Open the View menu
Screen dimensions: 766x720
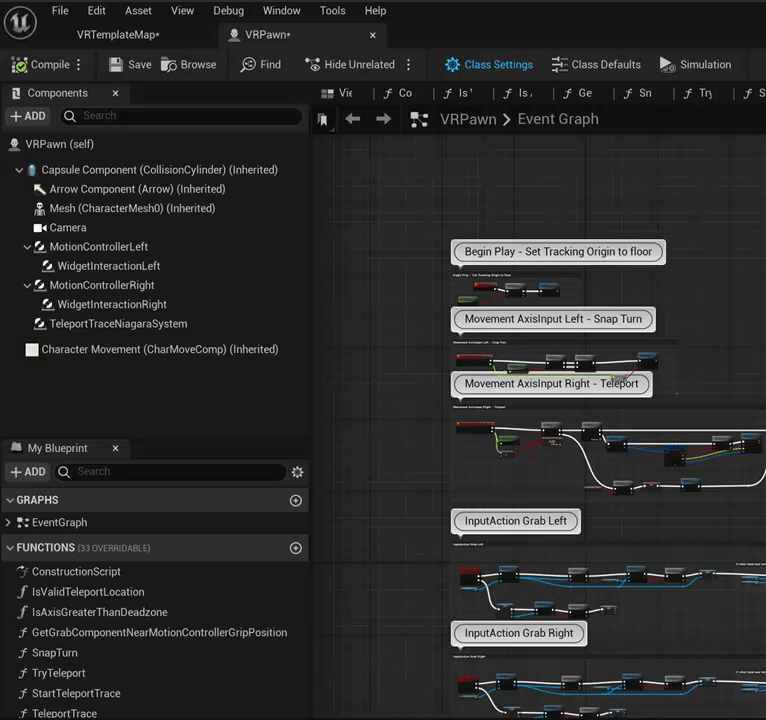click(182, 11)
